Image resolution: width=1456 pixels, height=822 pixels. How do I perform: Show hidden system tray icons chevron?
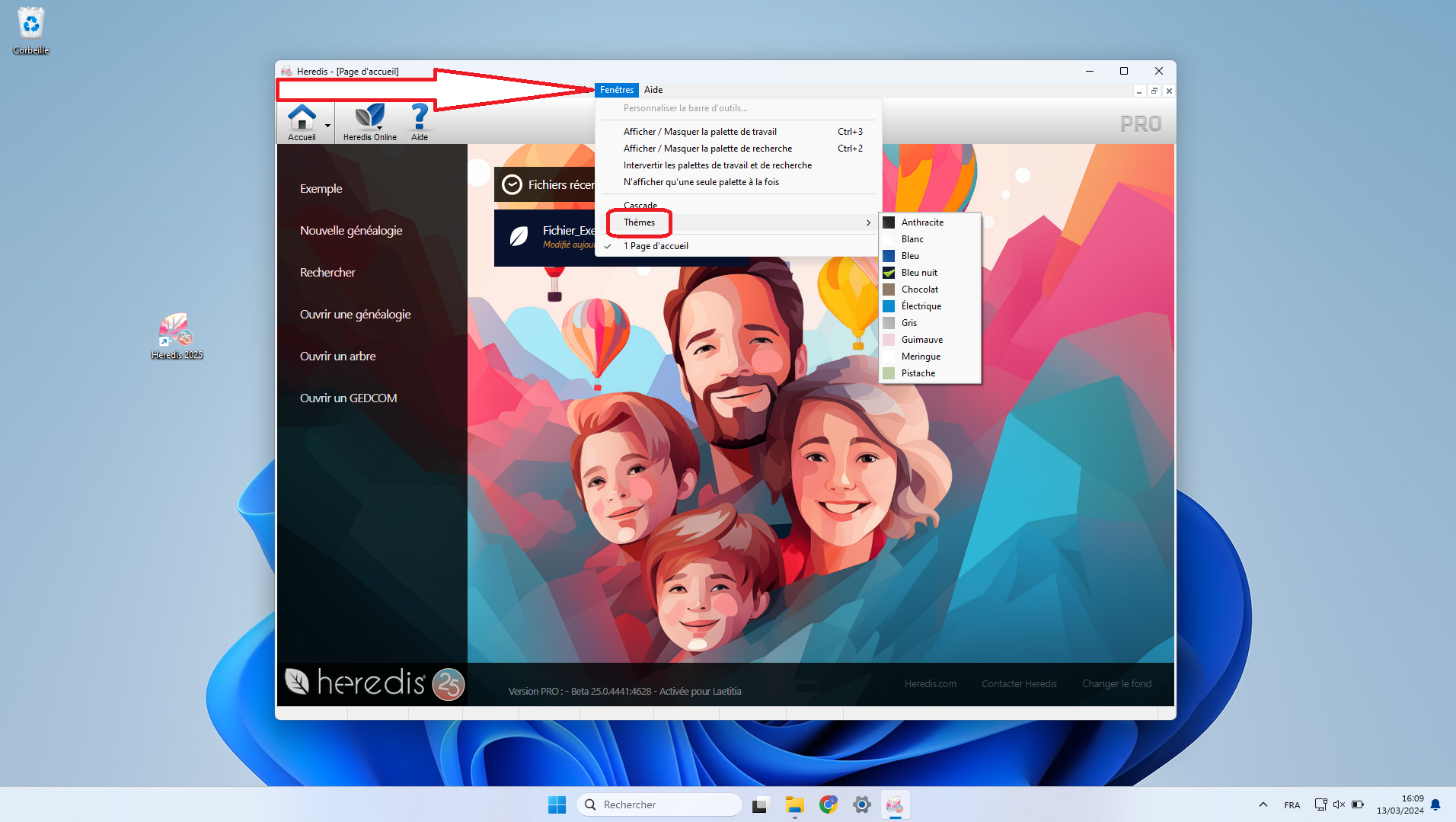(1263, 804)
